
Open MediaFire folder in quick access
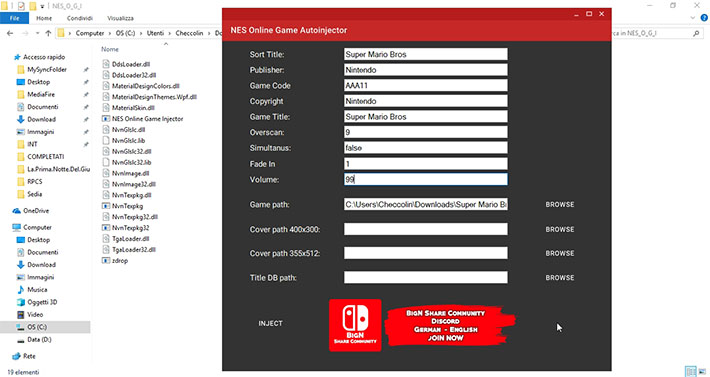[41, 95]
